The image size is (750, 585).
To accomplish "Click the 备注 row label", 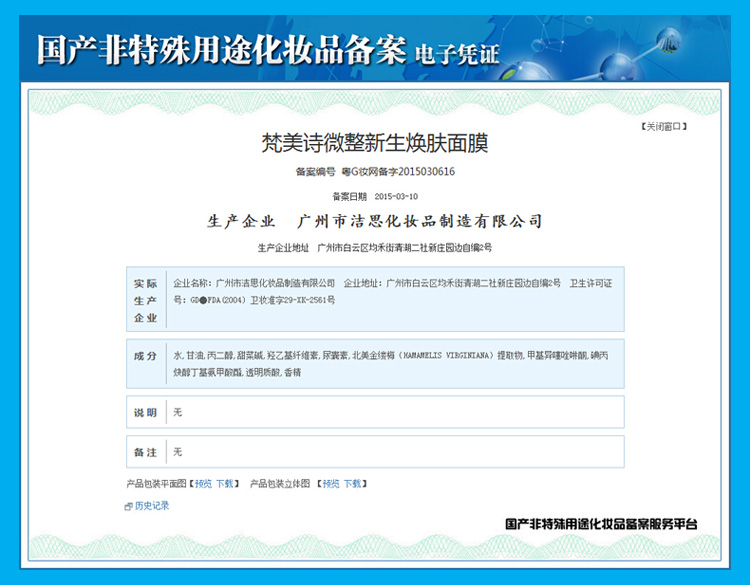I will 145,452.
